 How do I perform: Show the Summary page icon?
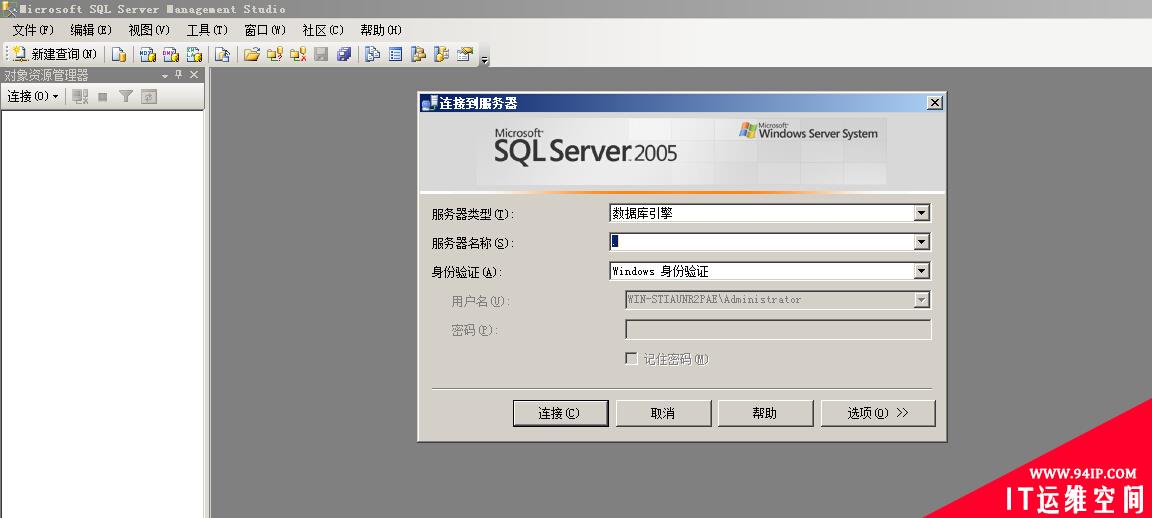click(395, 54)
